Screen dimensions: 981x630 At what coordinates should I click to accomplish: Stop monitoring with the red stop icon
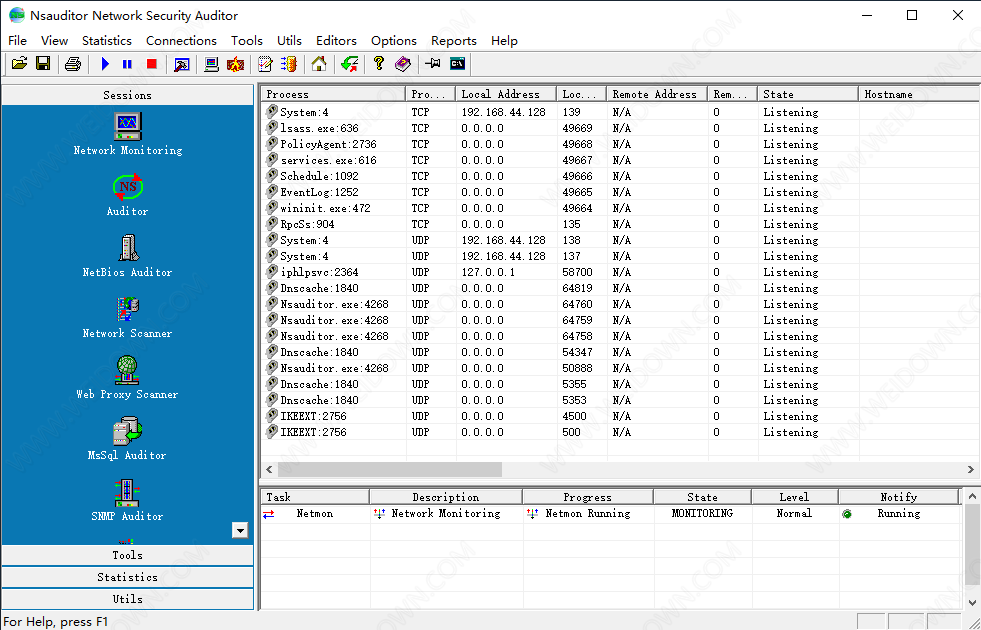coord(151,64)
